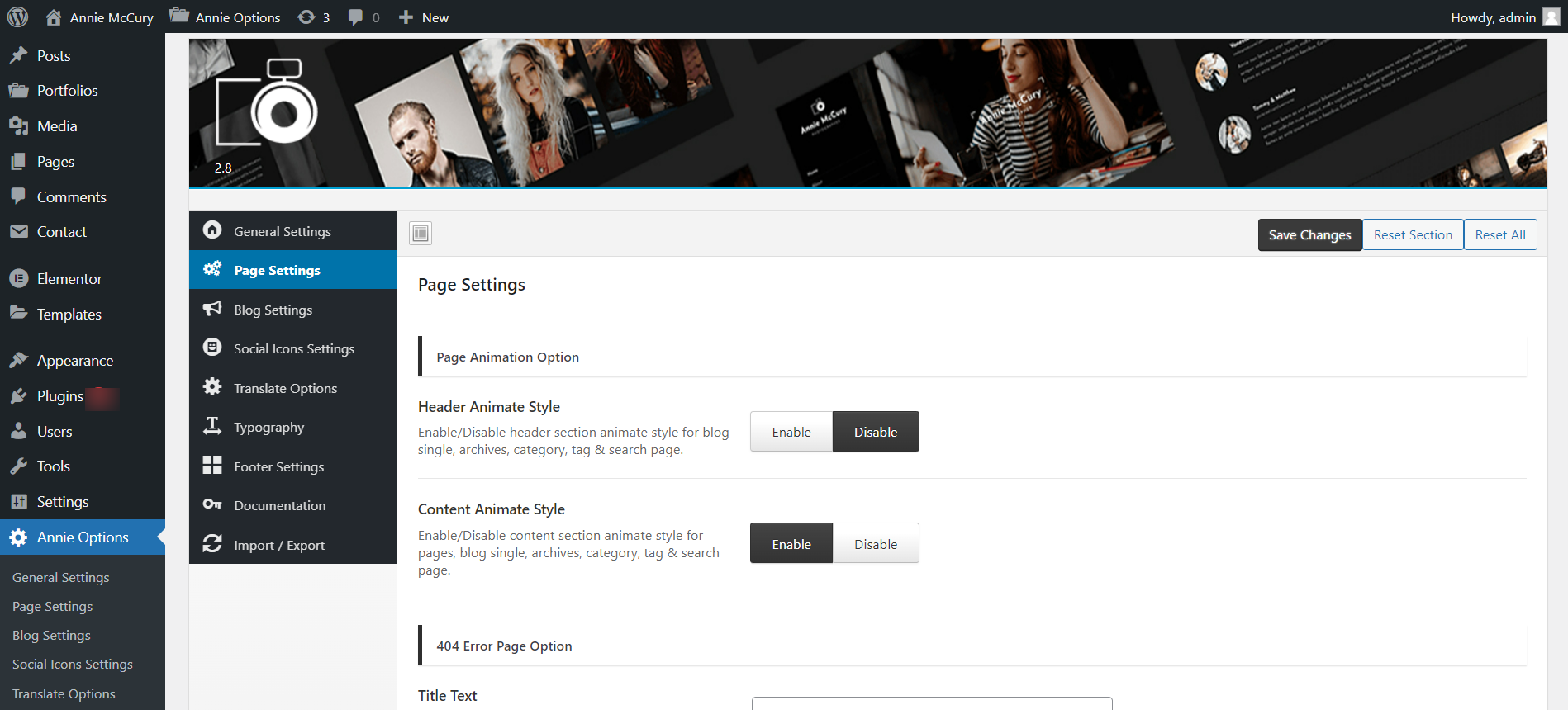Disable Content Animate Style
1568x710 pixels.
click(876, 544)
